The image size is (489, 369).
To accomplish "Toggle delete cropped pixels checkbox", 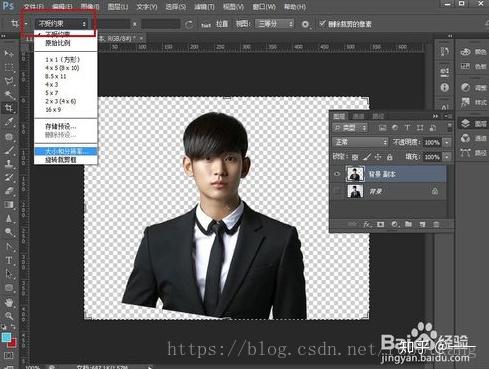I will (322, 24).
